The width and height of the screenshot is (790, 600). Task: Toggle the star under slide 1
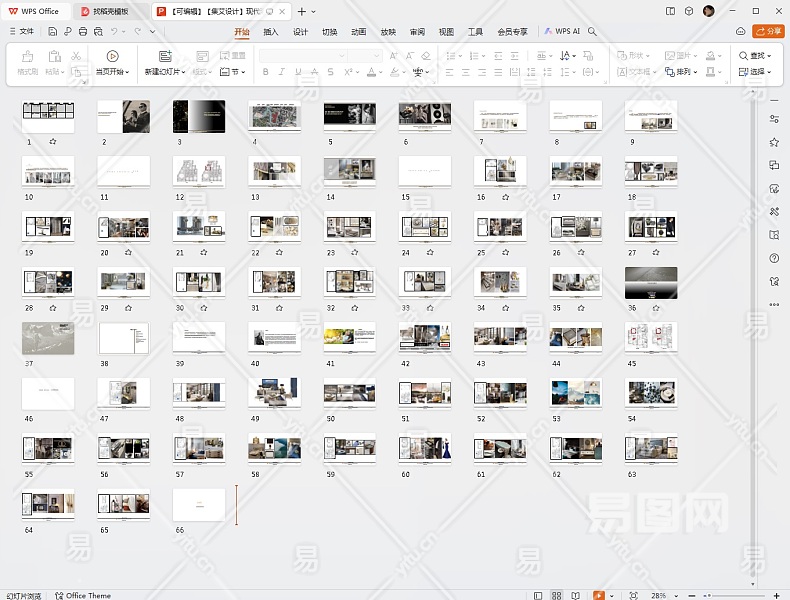tap(52, 142)
